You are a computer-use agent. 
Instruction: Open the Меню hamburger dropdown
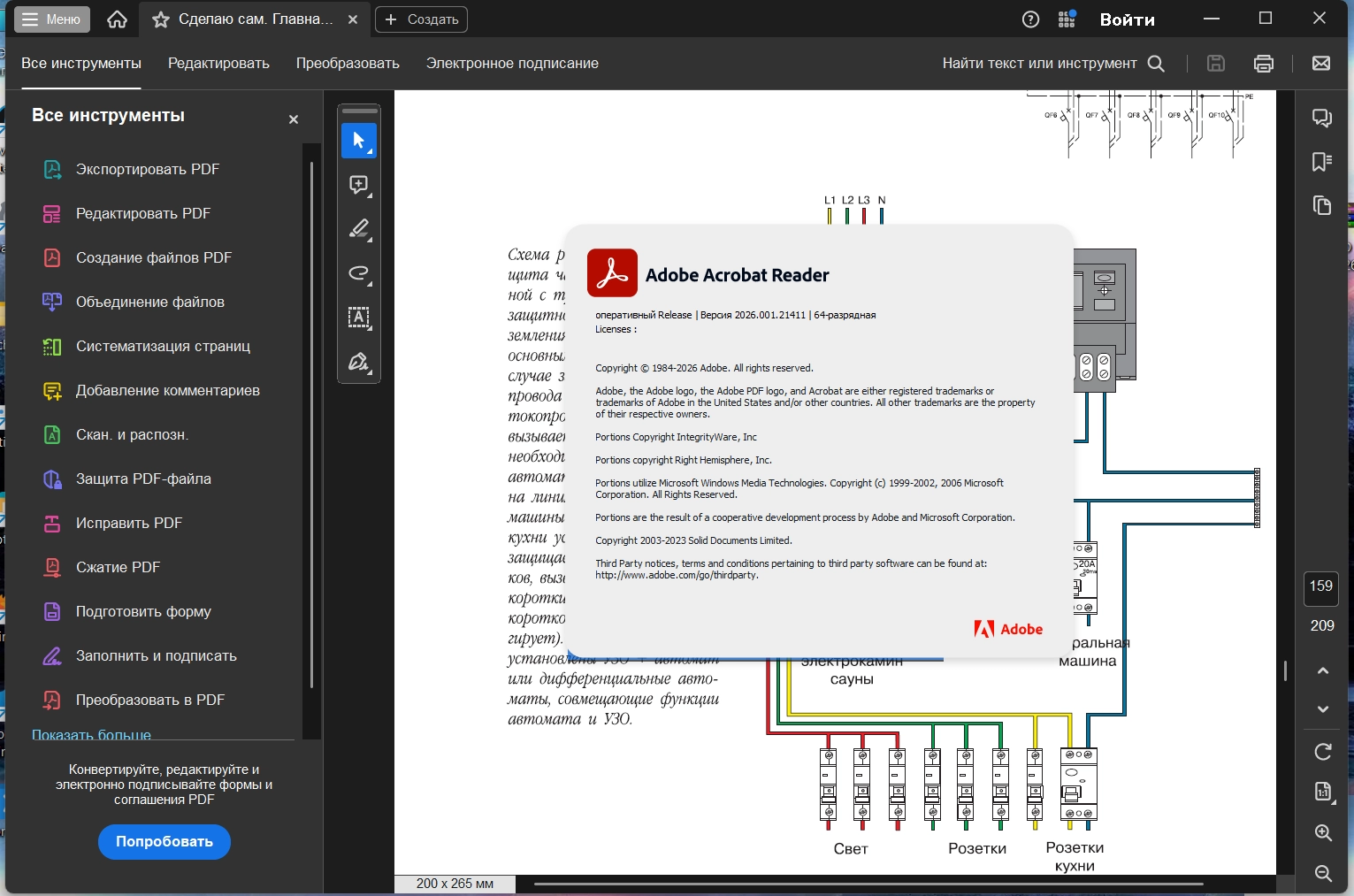52,19
